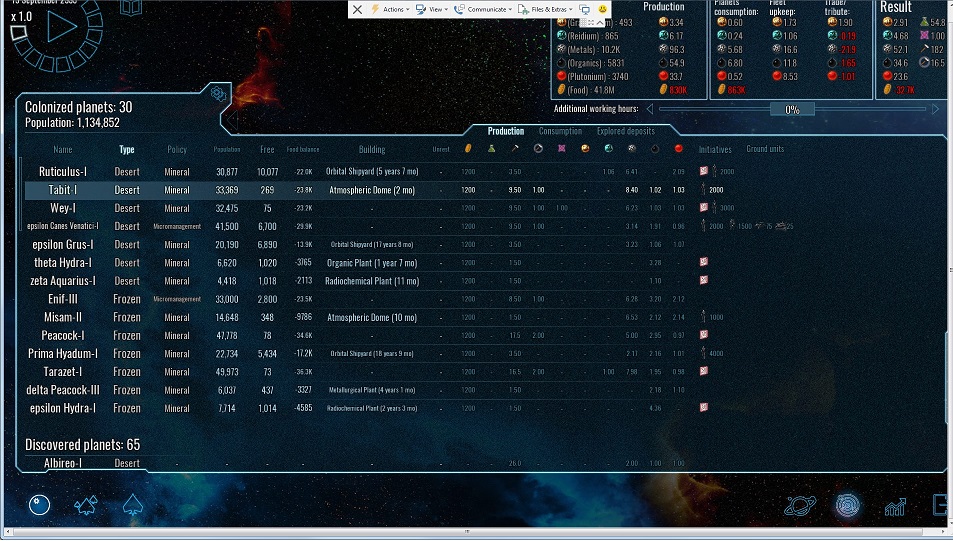Image resolution: width=953 pixels, height=541 pixels.
Task: Open the ship fleet icon
Action: click(86, 505)
